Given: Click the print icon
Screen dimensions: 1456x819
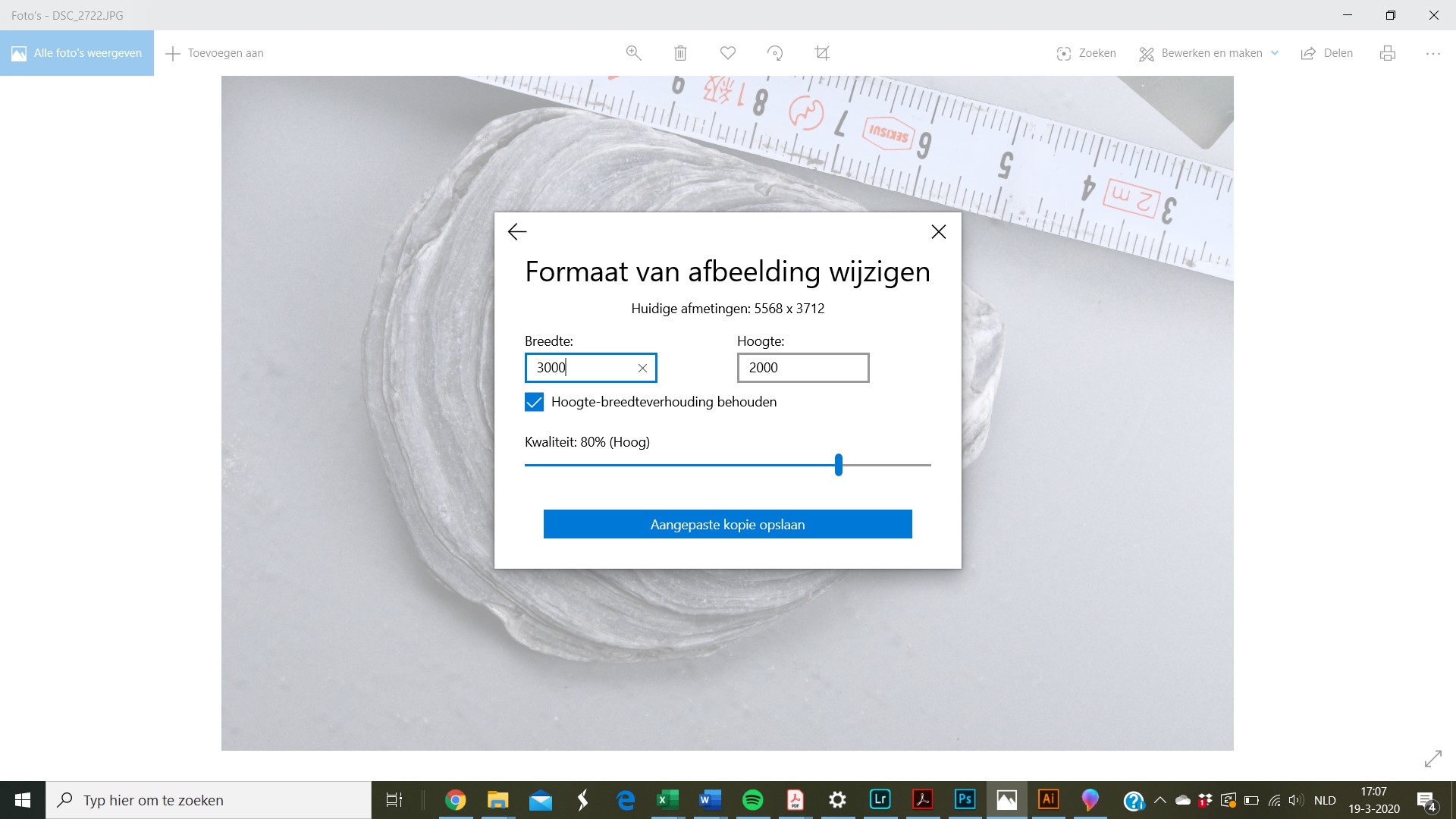Looking at the screenshot, I should [x=1388, y=53].
